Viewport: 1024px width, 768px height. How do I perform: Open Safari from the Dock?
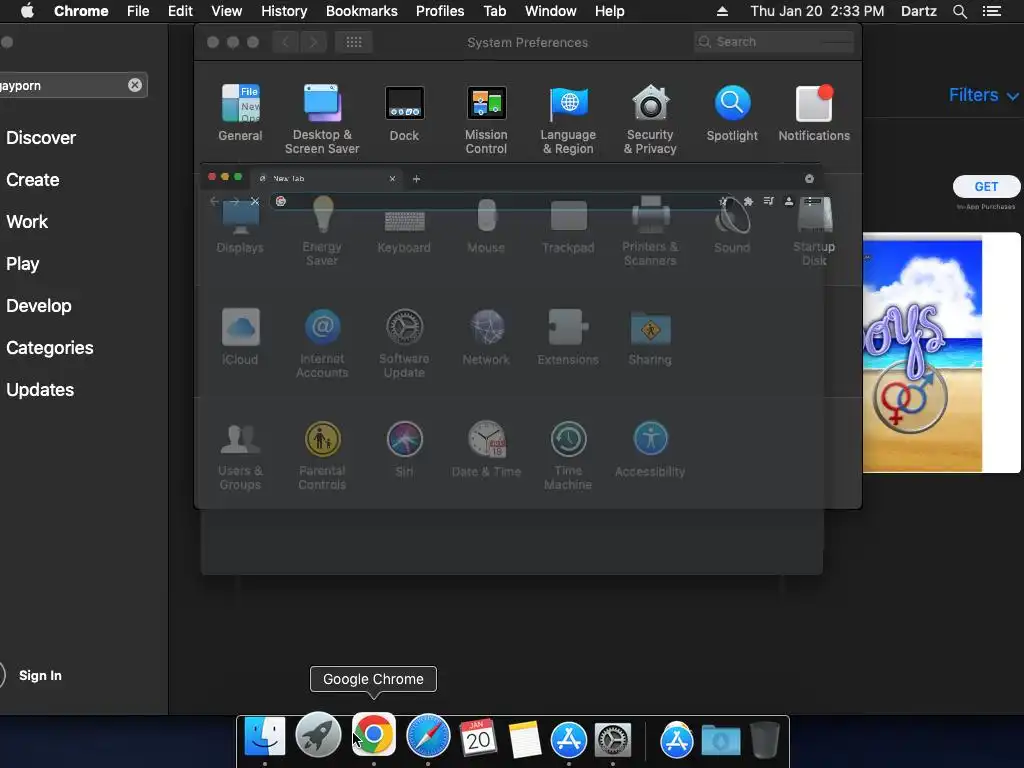pos(428,736)
